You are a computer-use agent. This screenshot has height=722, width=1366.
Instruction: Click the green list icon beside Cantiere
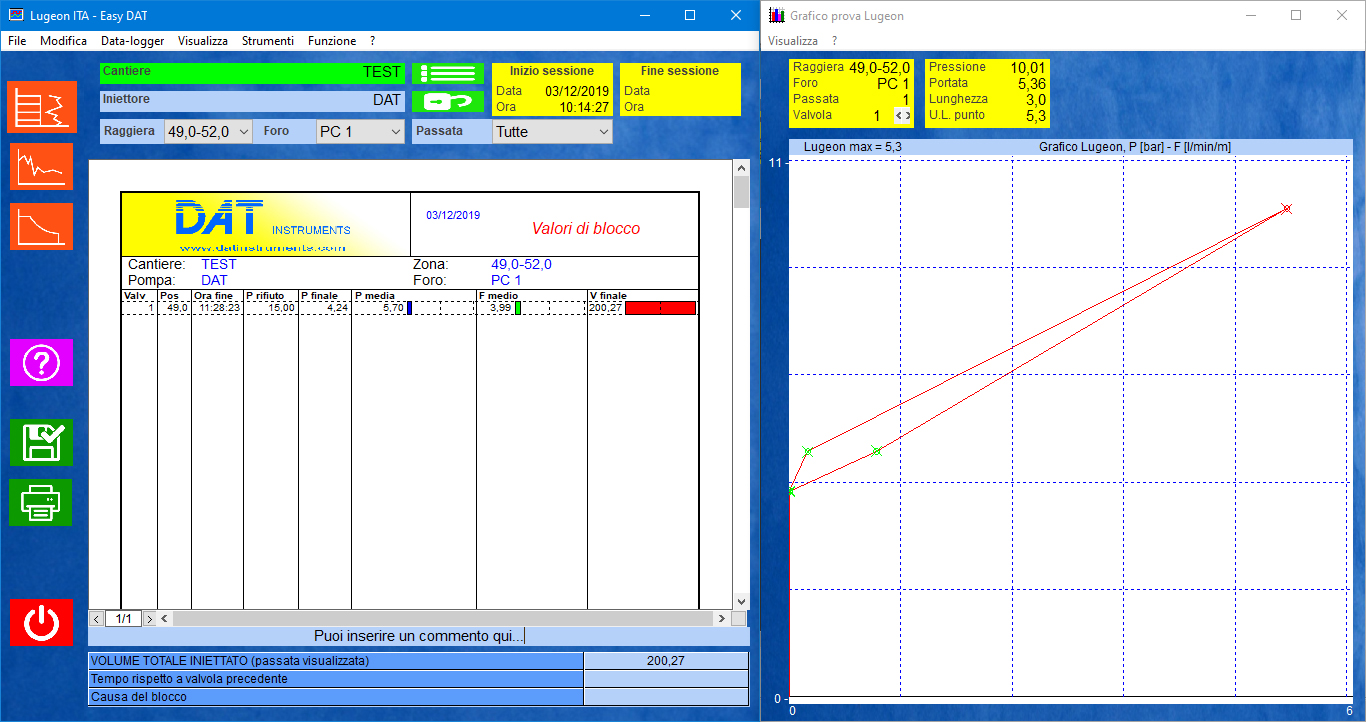point(447,73)
